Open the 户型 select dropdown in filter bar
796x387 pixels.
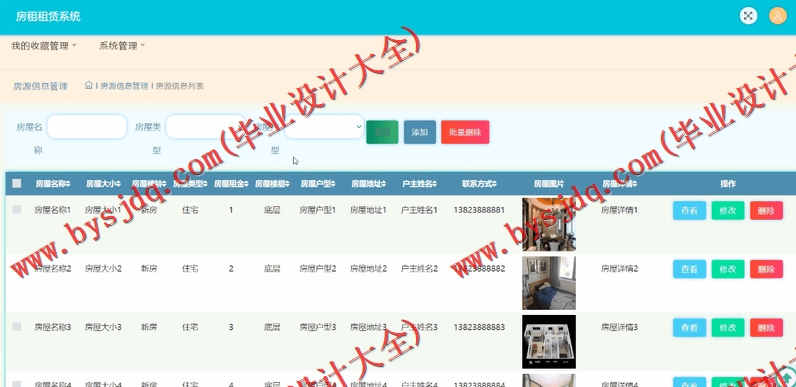[324, 127]
